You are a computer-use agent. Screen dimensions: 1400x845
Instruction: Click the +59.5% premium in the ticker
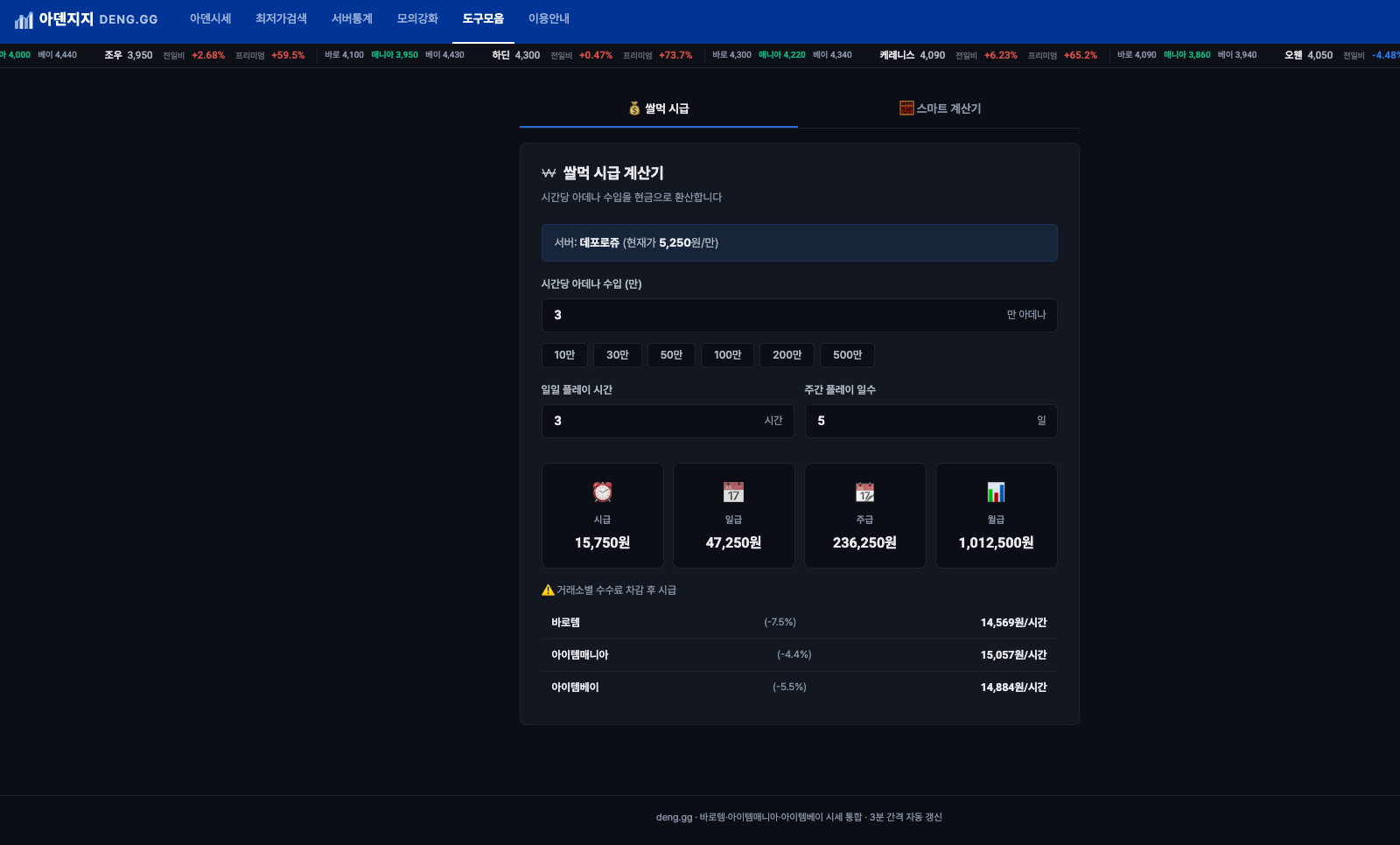[x=288, y=55]
